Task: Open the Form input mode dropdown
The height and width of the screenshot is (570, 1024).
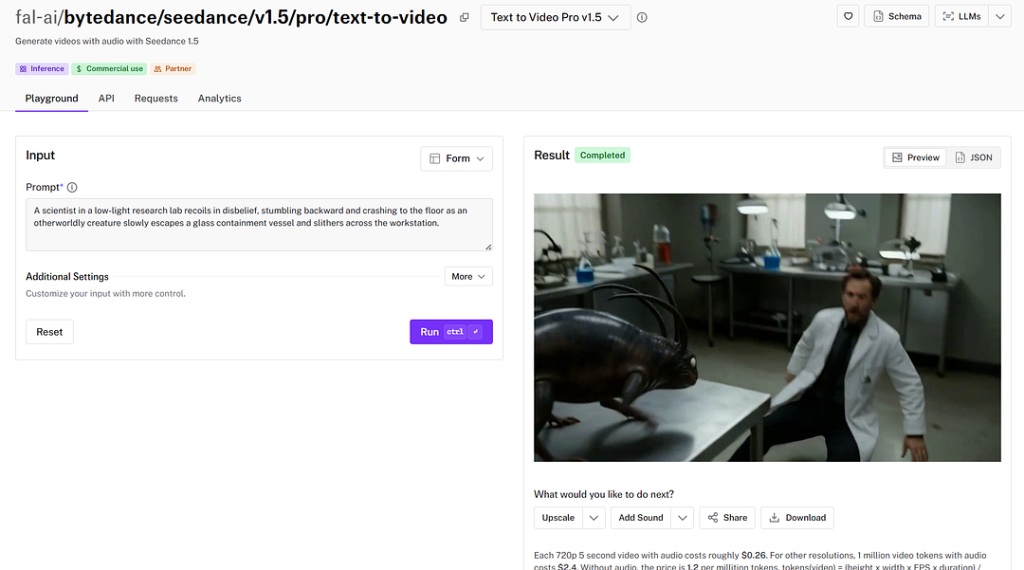Action: (456, 159)
